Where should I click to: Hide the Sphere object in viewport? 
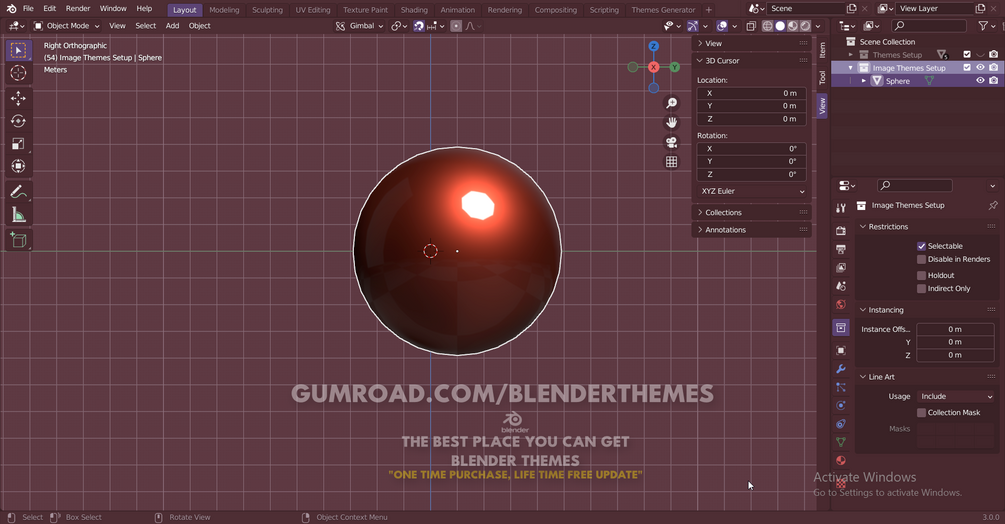[979, 81]
